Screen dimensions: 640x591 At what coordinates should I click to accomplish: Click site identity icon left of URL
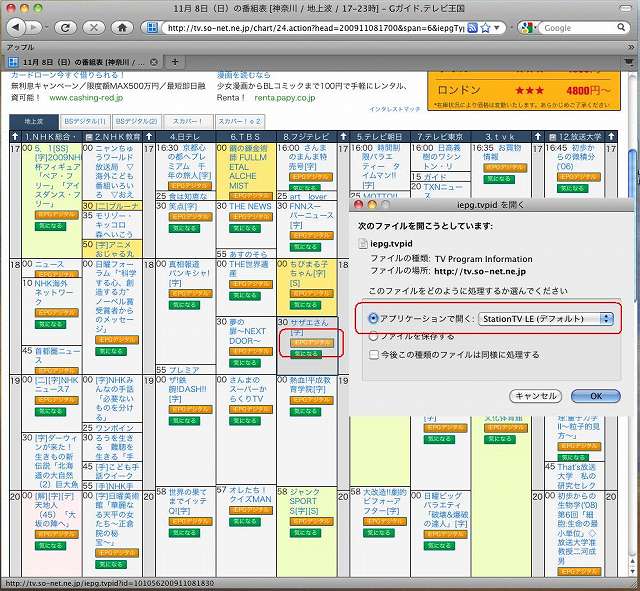click(152, 28)
